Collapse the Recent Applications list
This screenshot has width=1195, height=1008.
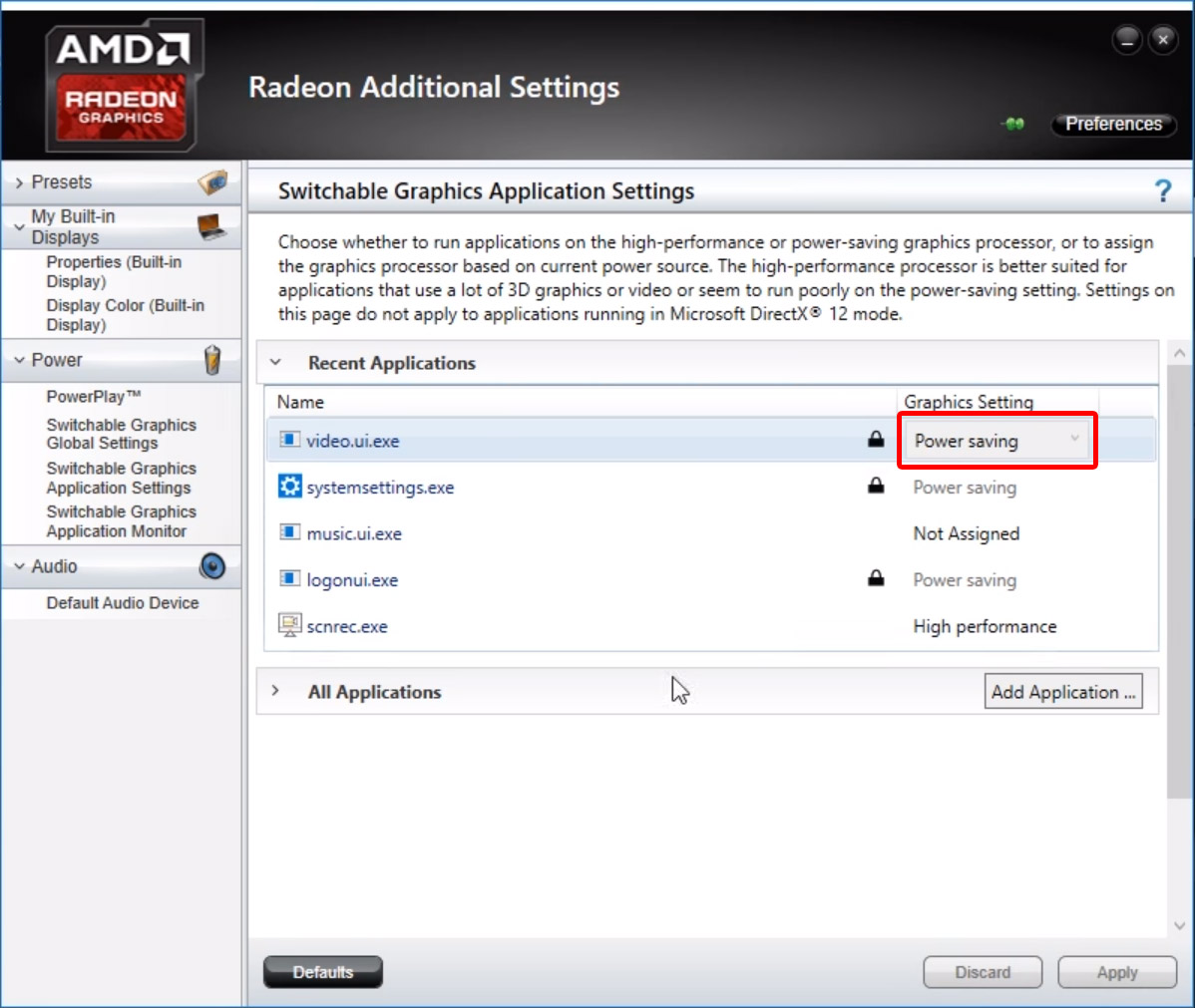coord(276,363)
